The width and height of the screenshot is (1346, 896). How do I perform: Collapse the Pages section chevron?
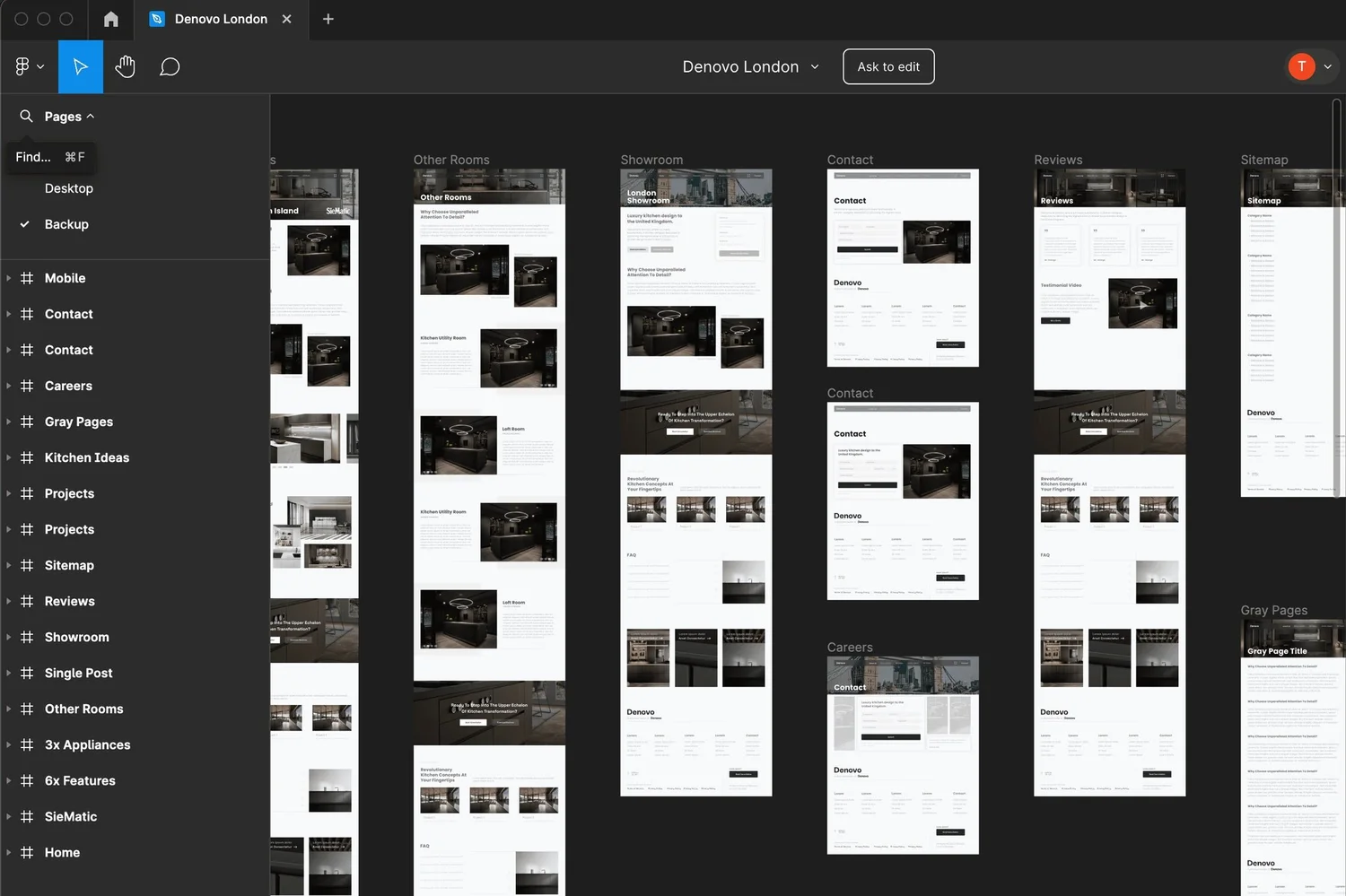[x=91, y=116]
